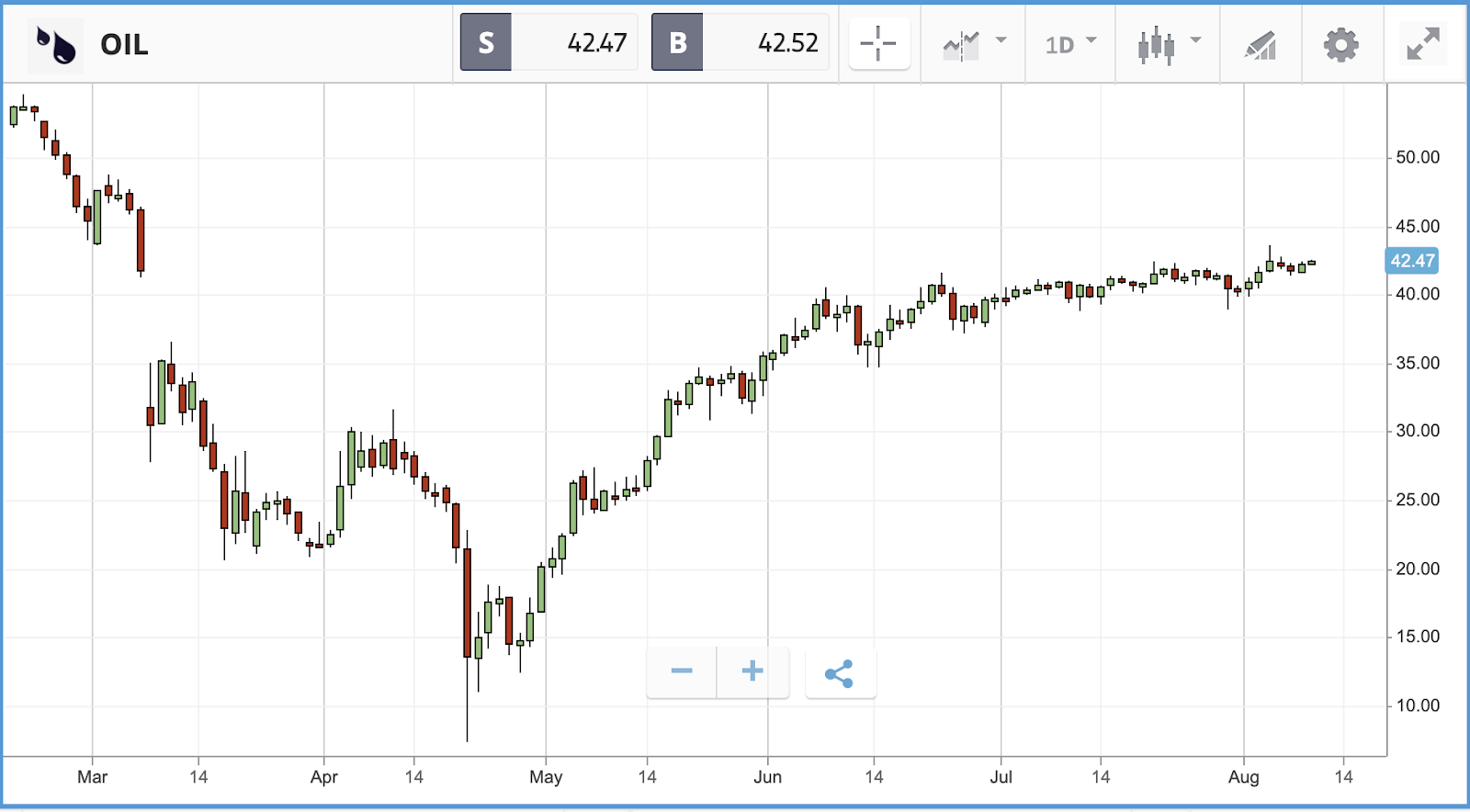Screen dimensions: 1470x812
Task: Zoom out the chart with minus
Action: coord(682,671)
